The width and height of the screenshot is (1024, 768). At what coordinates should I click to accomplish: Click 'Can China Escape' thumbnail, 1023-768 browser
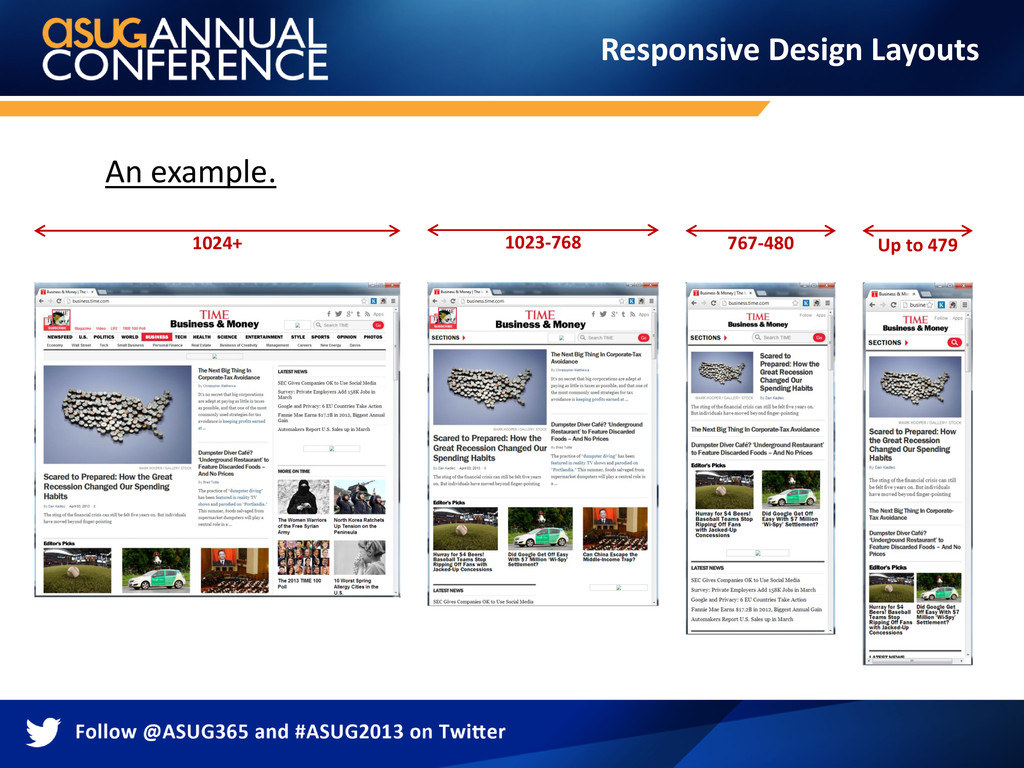point(615,529)
